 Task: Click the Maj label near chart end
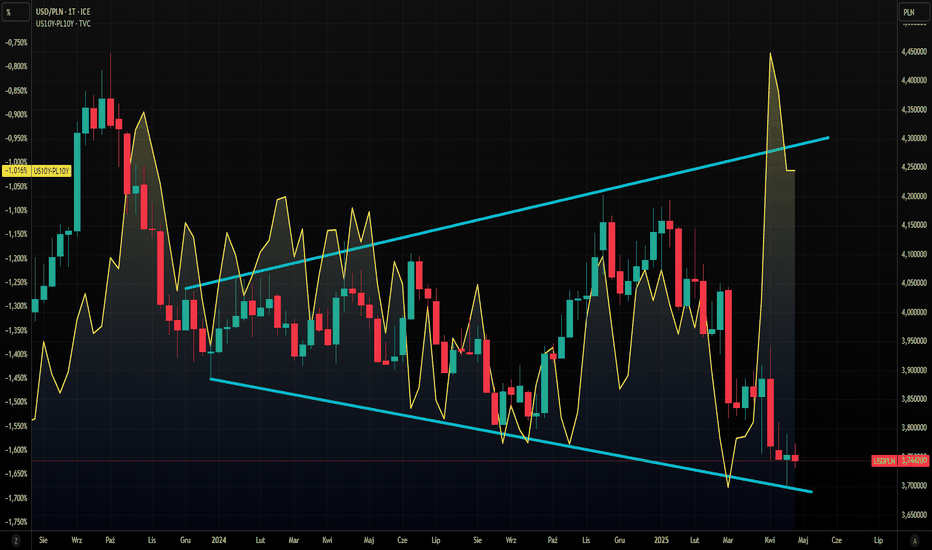coord(802,538)
